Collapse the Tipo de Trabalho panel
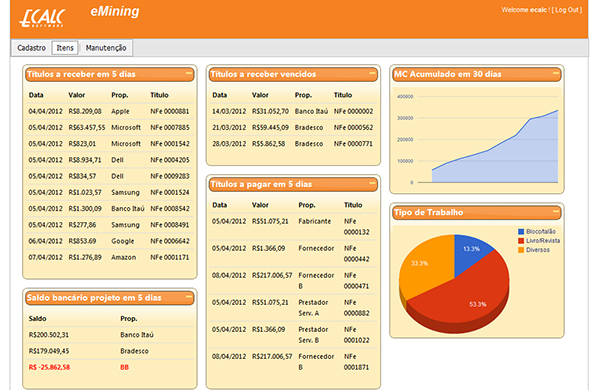Viewport: 600px width, 390px height. [x=556, y=211]
